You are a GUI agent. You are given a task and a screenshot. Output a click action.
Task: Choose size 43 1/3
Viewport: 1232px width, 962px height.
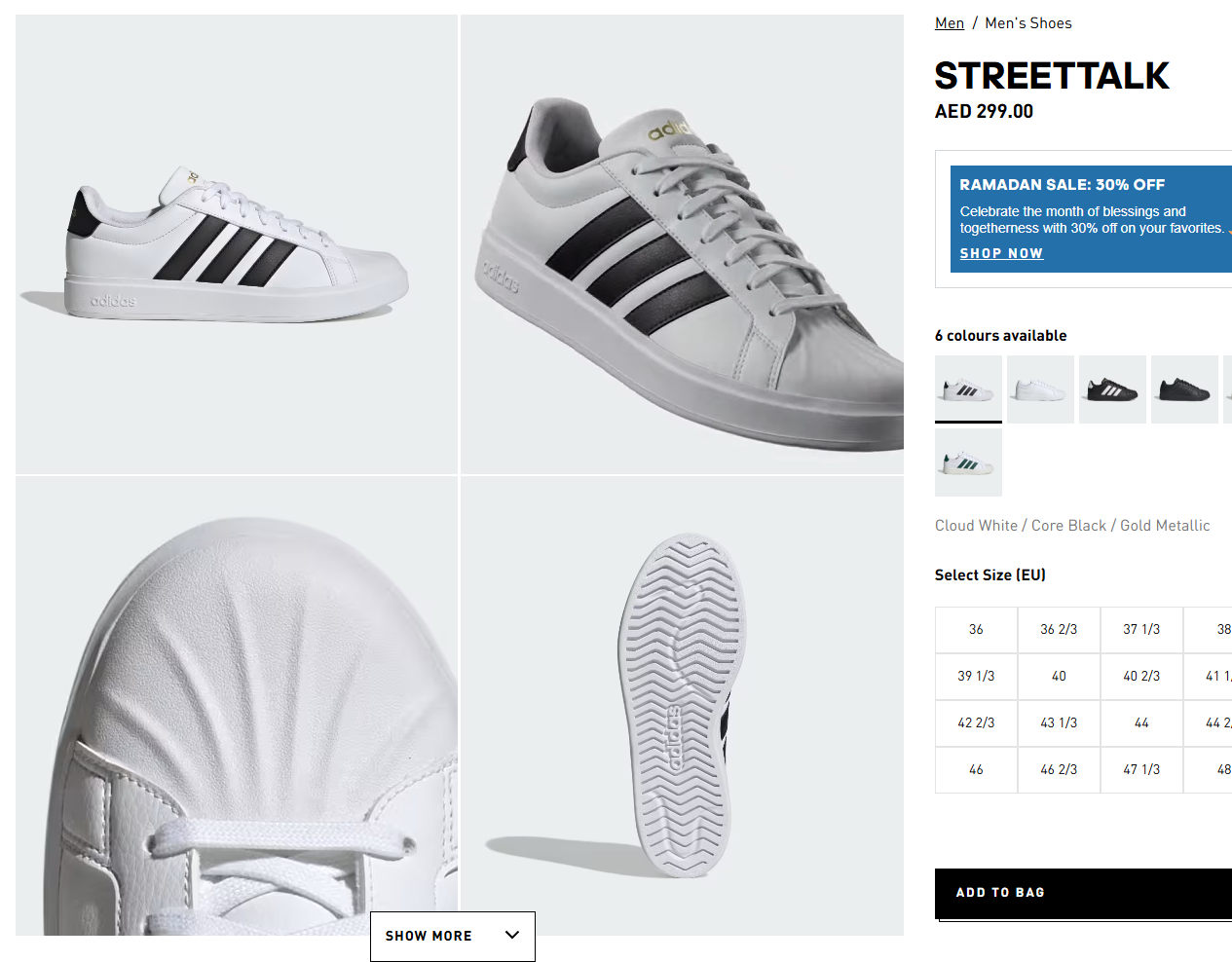tap(1059, 723)
